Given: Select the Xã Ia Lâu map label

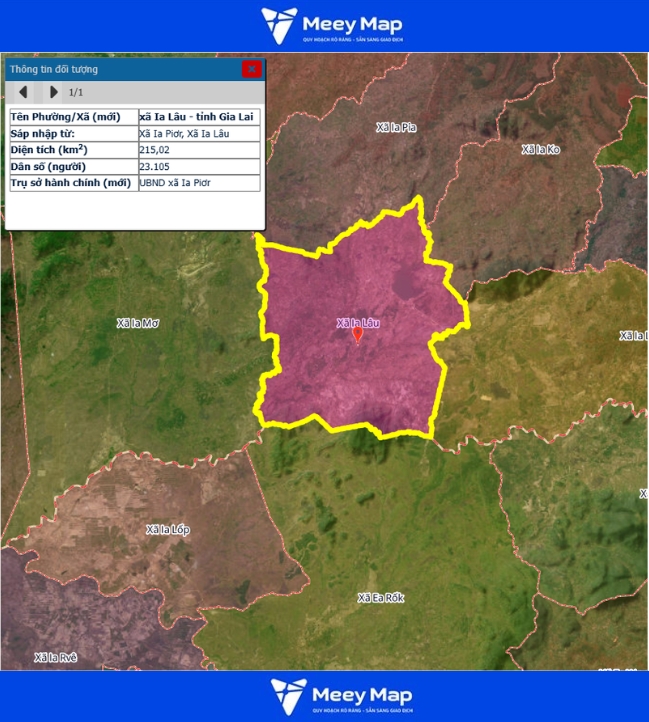Looking at the screenshot, I should coord(358,322).
